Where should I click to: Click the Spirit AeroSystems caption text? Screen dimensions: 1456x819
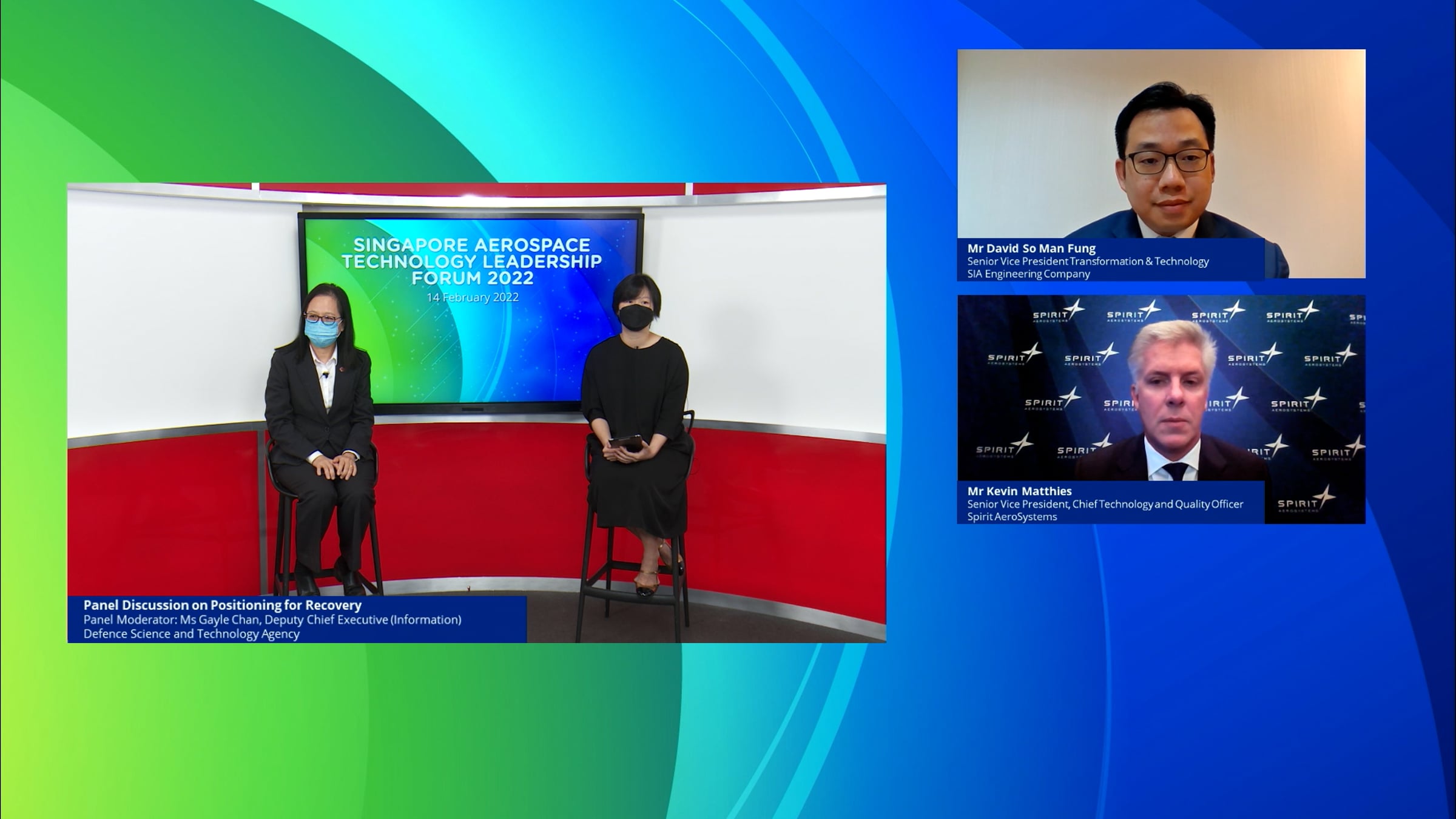[x=1012, y=516]
